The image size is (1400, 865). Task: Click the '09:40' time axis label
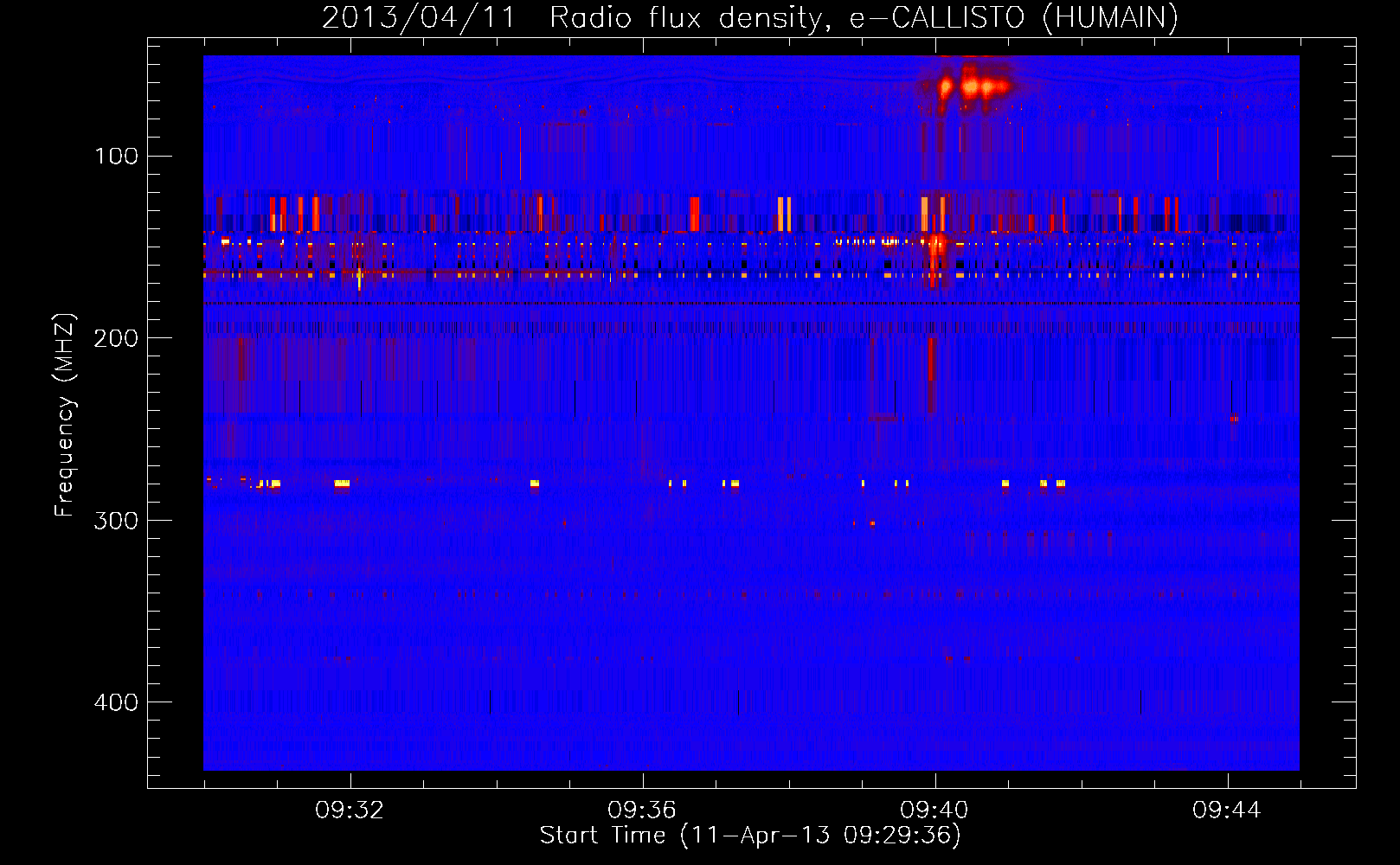pyautogui.click(x=934, y=811)
